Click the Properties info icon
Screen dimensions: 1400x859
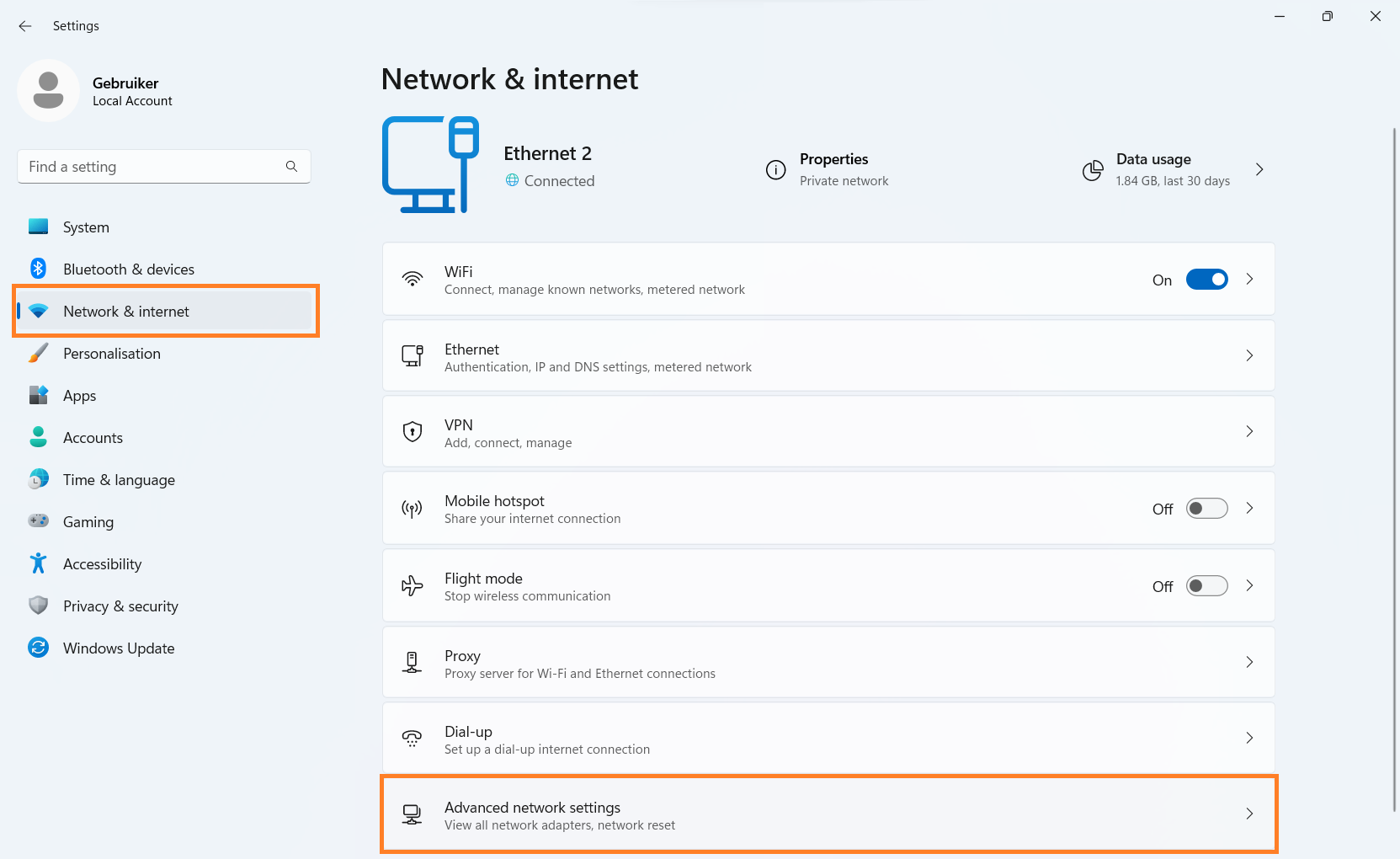[x=775, y=170]
